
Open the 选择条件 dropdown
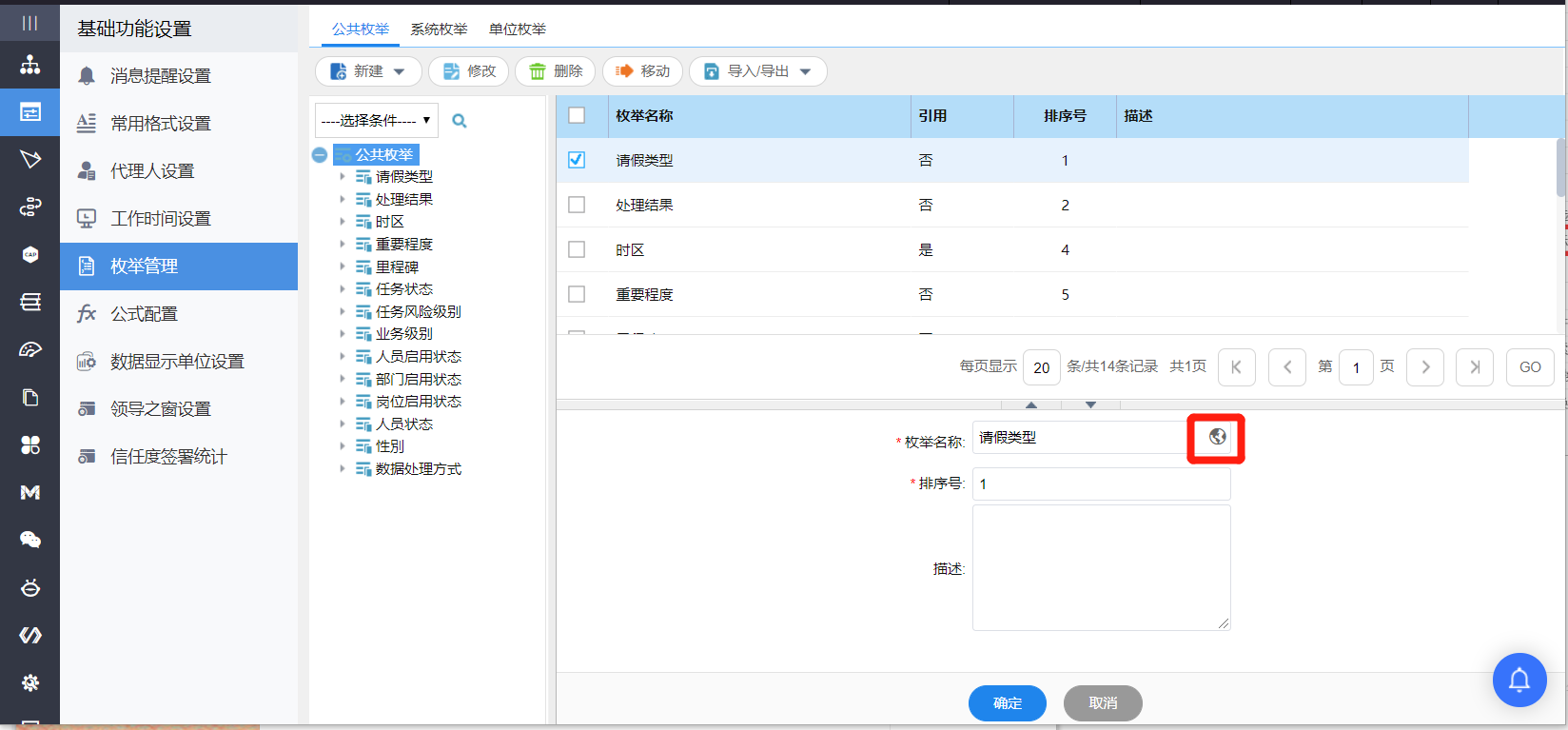coord(376,121)
